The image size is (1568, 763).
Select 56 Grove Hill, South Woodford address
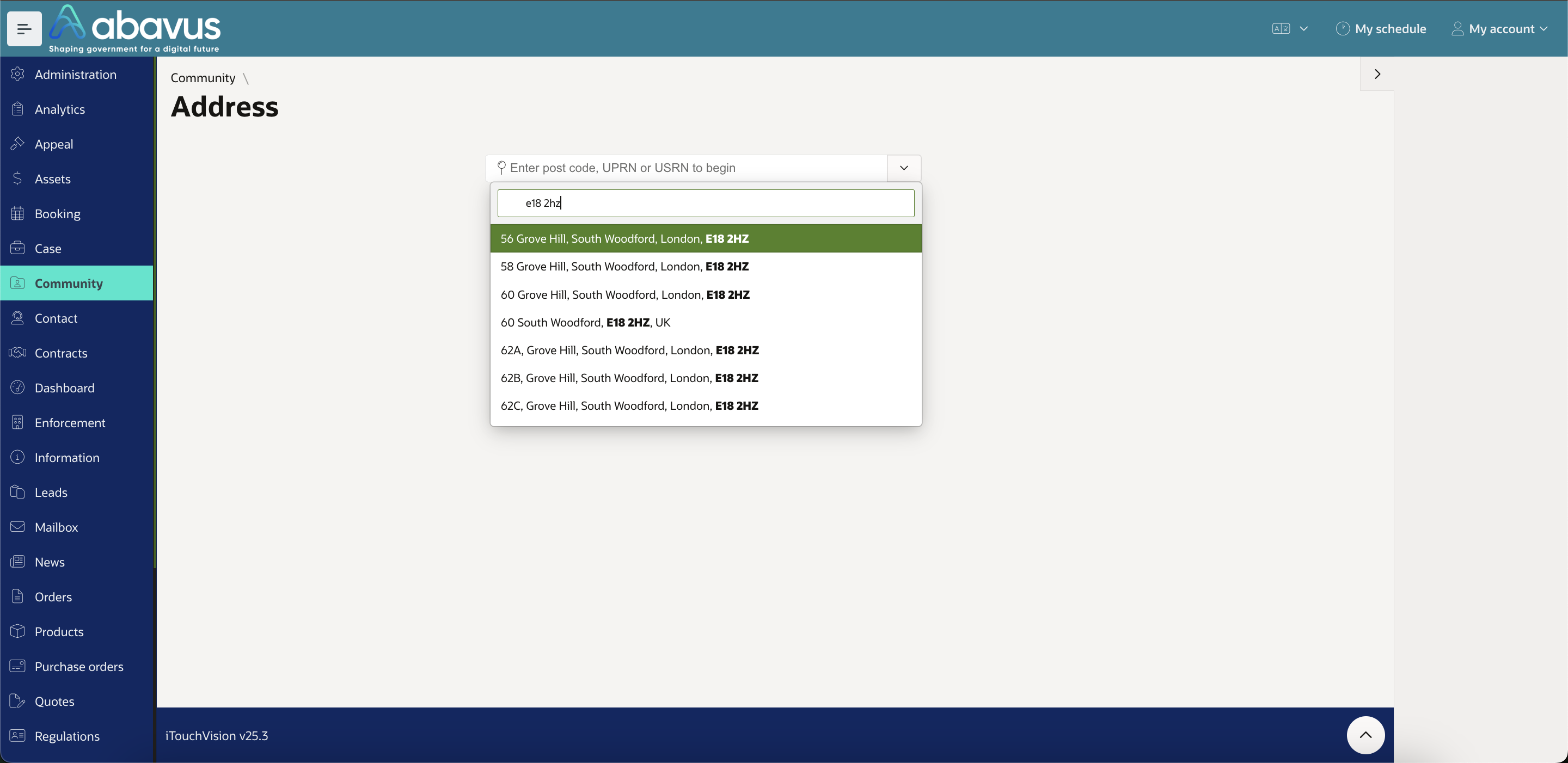(706, 238)
